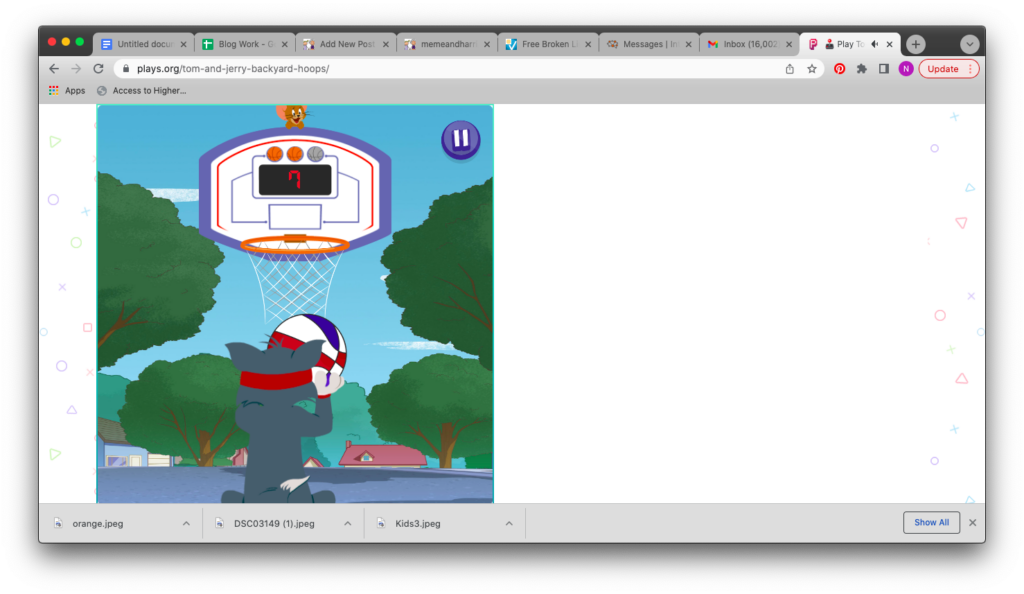Open the downloaded DSC03149 (1).jpeg file
Image resolution: width=1024 pixels, height=594 pixels.
point(274,524)
